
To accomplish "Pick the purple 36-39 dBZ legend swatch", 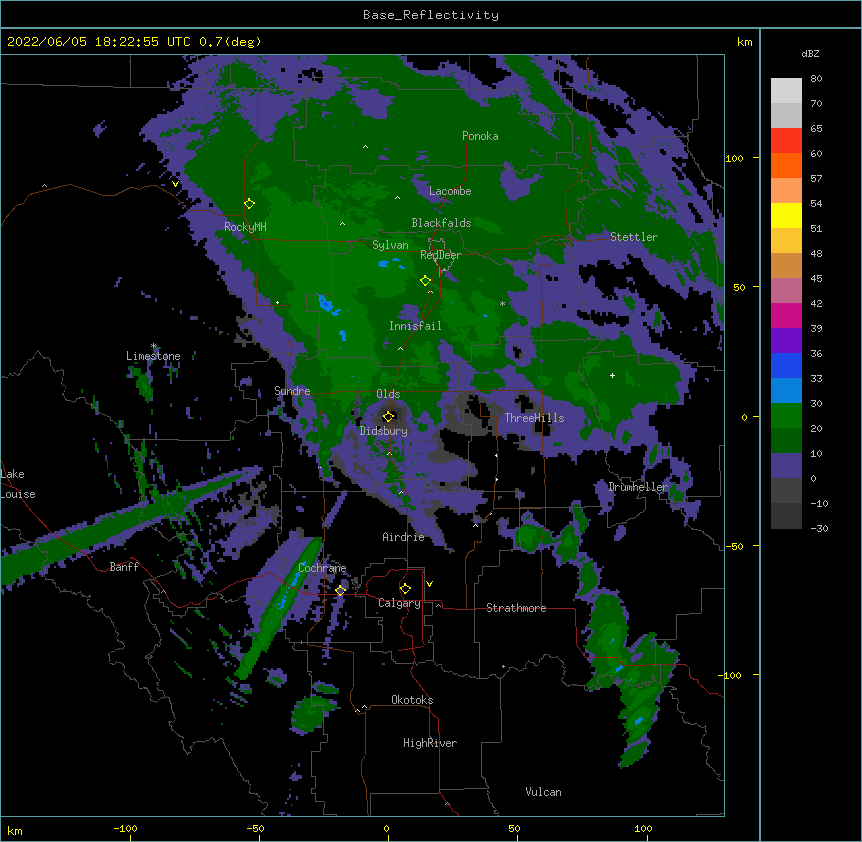I will coord(786,341).
